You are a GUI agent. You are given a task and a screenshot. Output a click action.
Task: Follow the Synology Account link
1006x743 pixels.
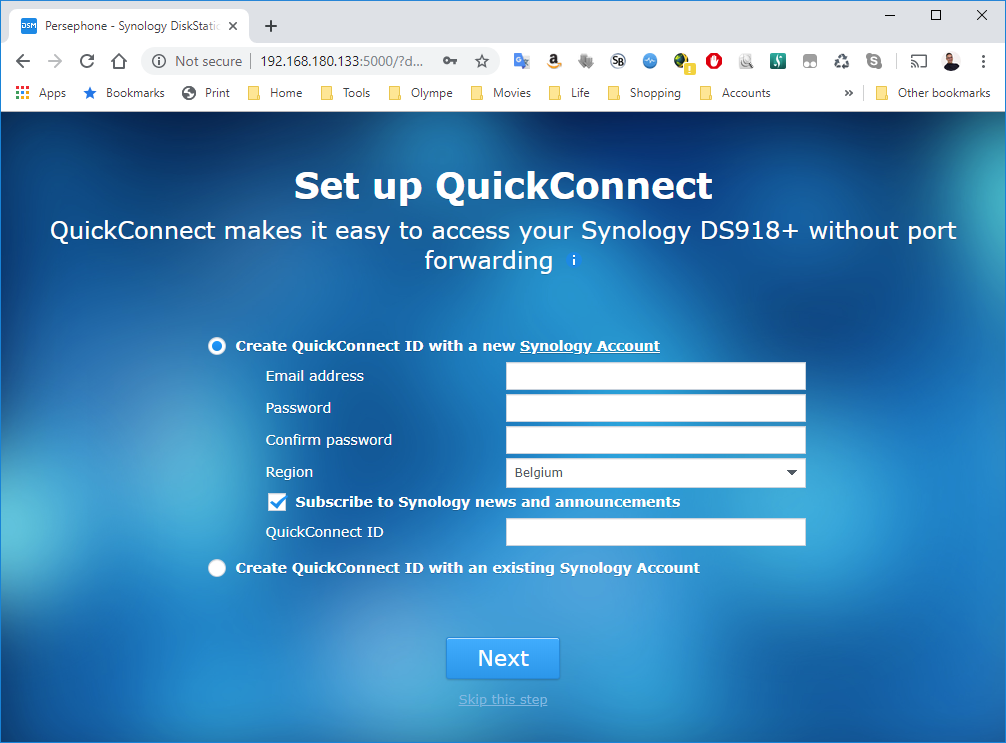click(x=590, y=346)
